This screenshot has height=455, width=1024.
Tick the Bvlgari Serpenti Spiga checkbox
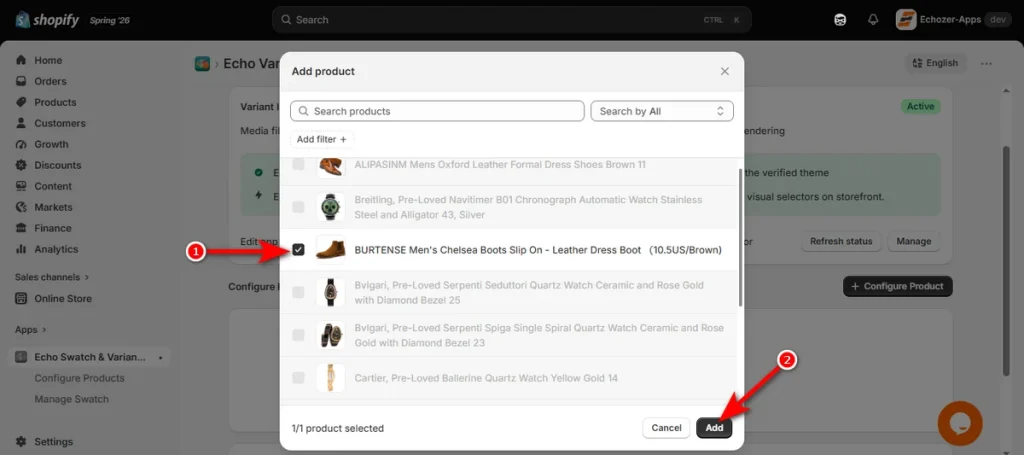coord(298,335)
